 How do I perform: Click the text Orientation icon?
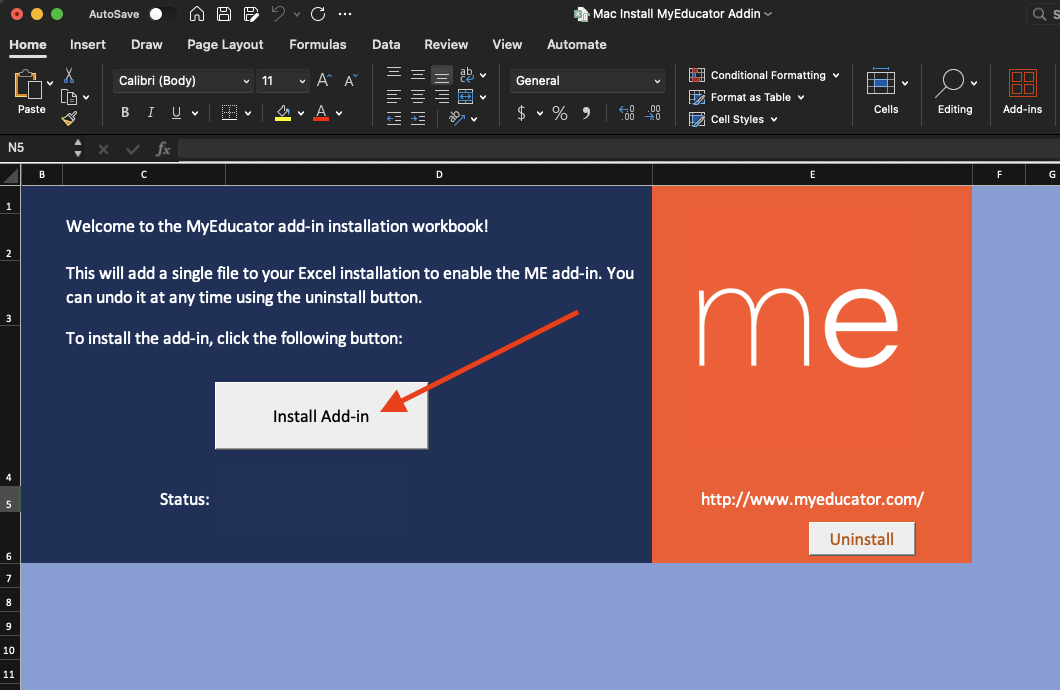point(458,119)
